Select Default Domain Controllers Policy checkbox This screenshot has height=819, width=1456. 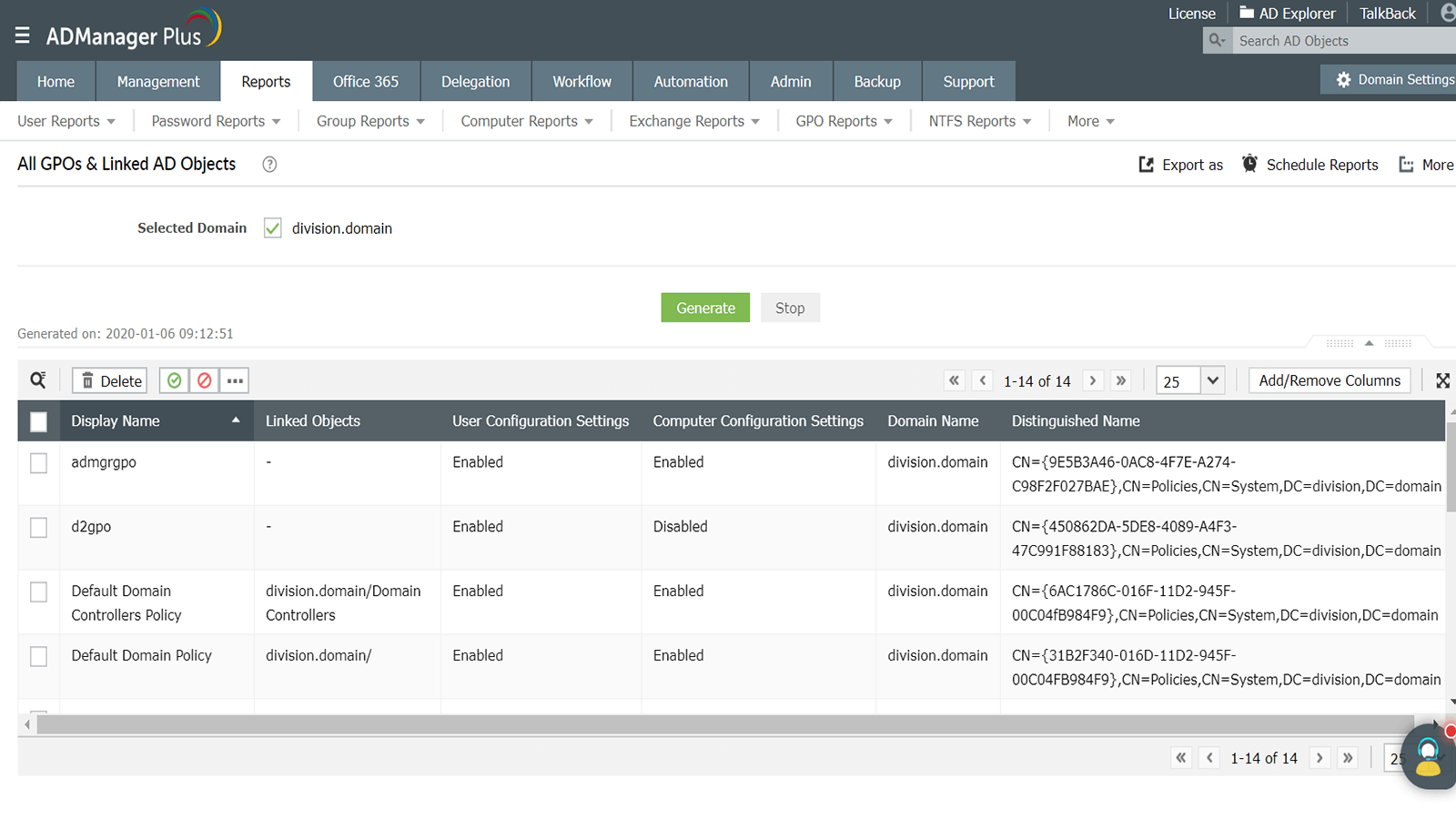coord(38,592)
